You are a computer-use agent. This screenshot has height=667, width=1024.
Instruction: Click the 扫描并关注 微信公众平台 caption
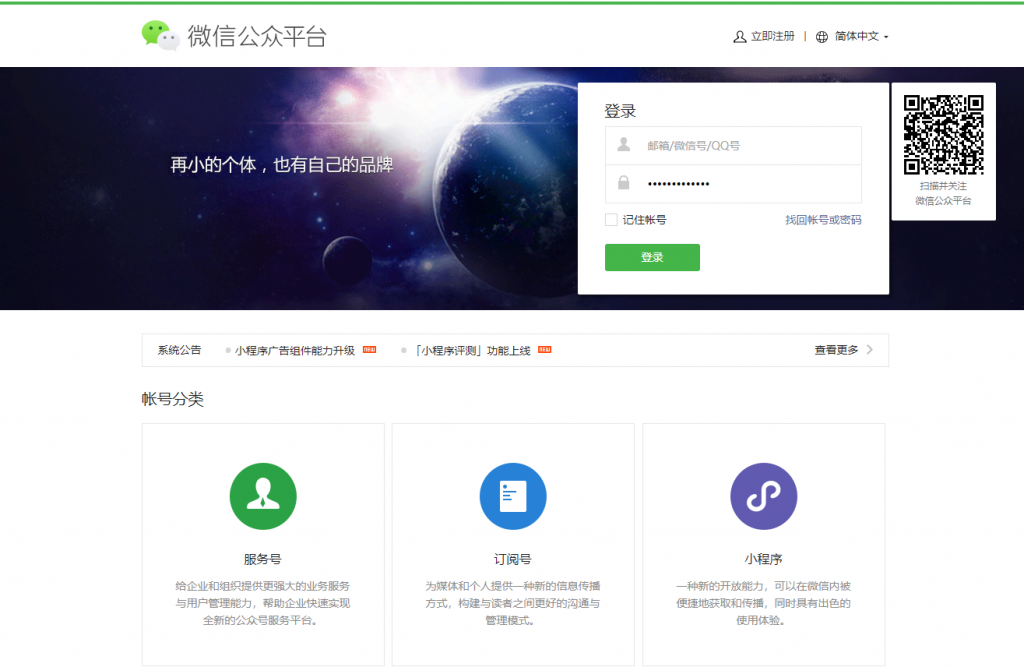coord(943,193)
